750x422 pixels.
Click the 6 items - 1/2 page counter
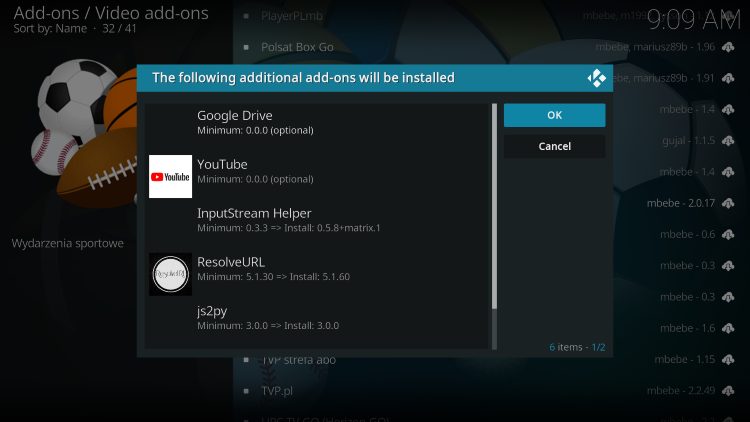click(x=577, y=347)
